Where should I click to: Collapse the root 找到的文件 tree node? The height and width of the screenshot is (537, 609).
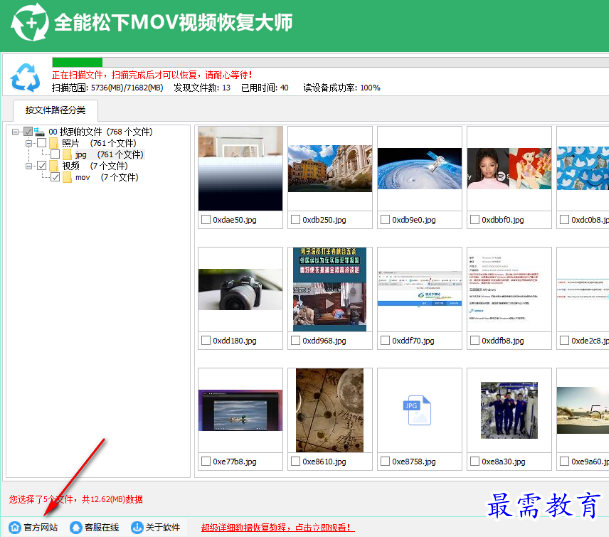[x=15, y=132]
